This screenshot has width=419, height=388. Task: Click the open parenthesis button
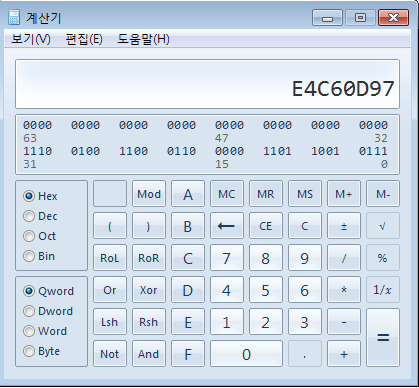(x=110, y=226)
